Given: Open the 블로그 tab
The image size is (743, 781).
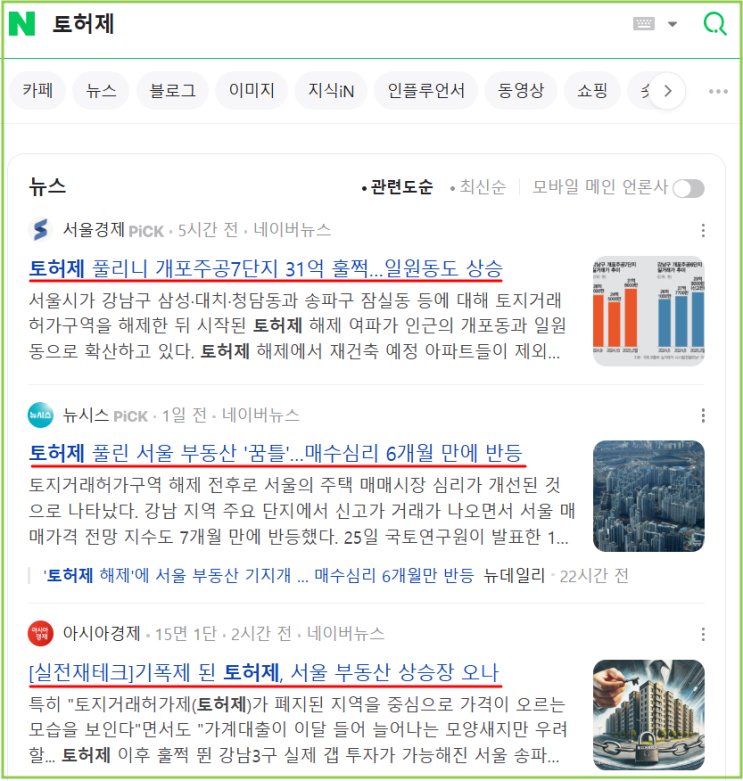Looking at the screenshot, I should pos(172,91).
